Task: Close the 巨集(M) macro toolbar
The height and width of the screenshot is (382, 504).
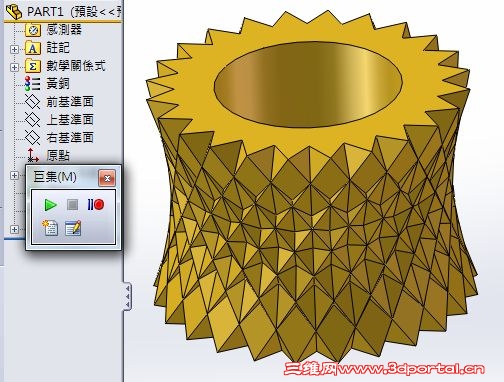Action: (x=107, y=178)
